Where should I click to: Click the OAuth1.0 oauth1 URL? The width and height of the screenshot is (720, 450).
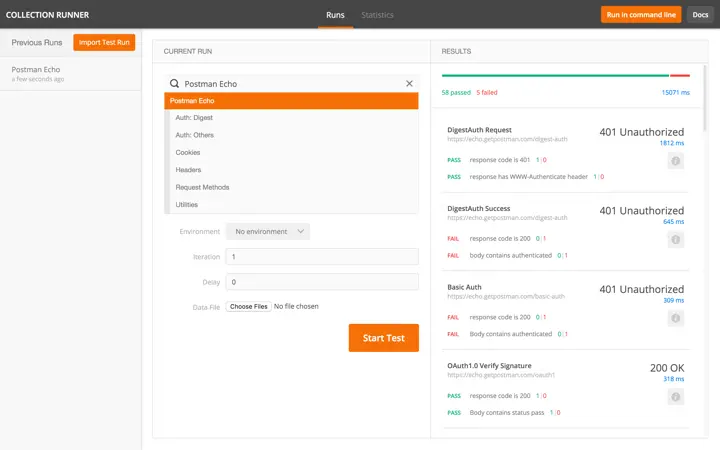(501, 375)
